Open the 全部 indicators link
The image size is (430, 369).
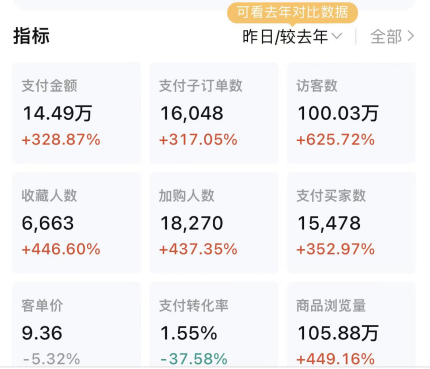pos(392,36)
